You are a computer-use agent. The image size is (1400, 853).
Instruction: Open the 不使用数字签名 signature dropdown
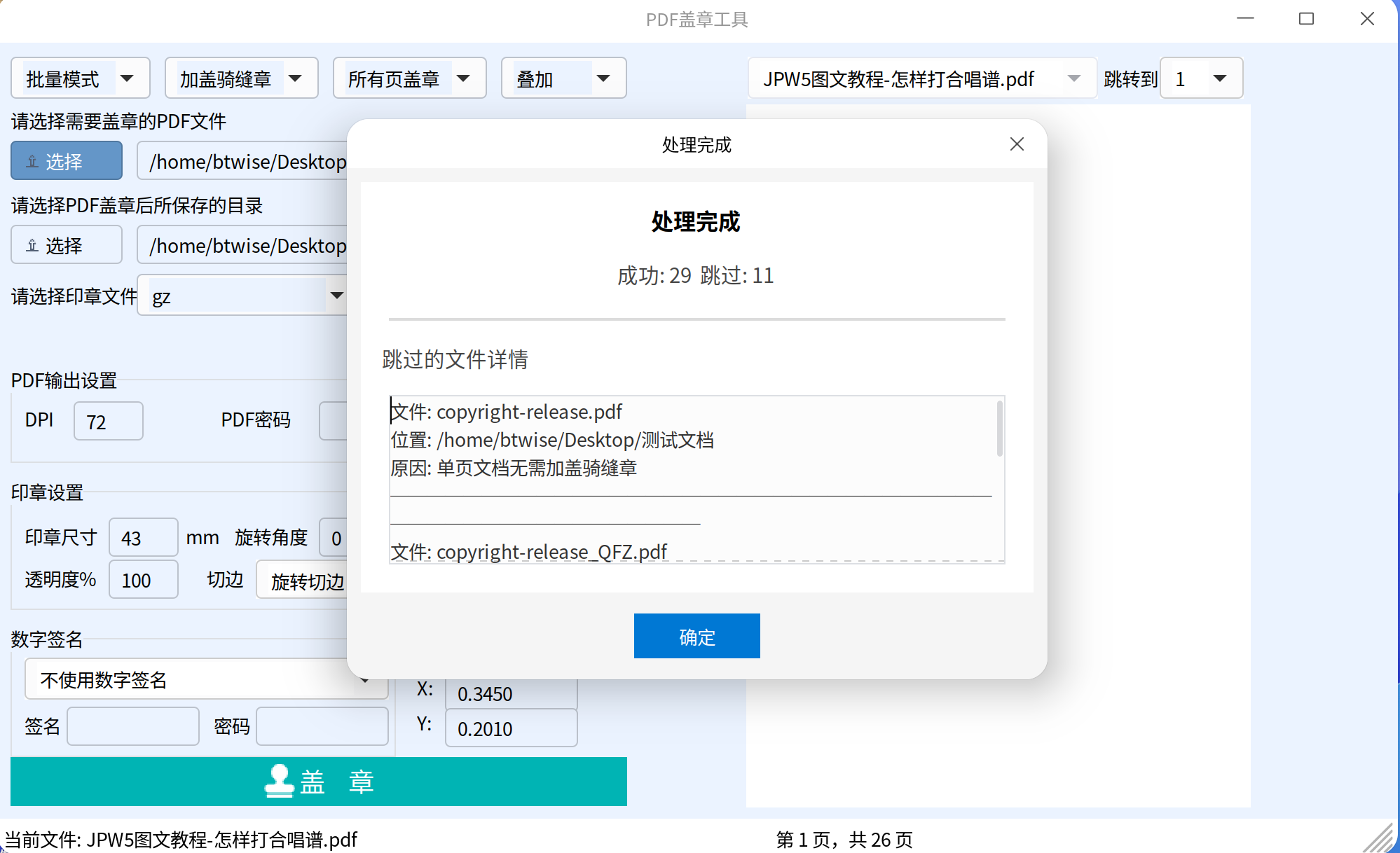[x=206, y=679]
